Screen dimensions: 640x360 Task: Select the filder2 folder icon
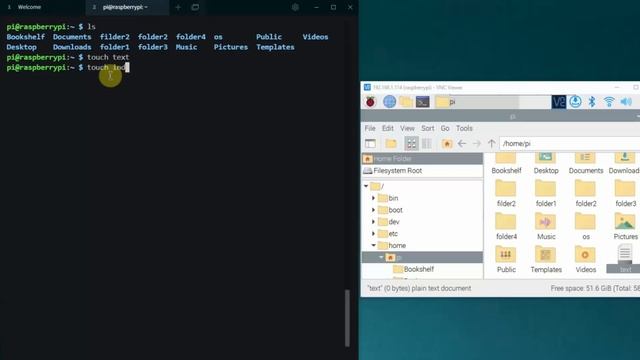[x=506, y=193]
